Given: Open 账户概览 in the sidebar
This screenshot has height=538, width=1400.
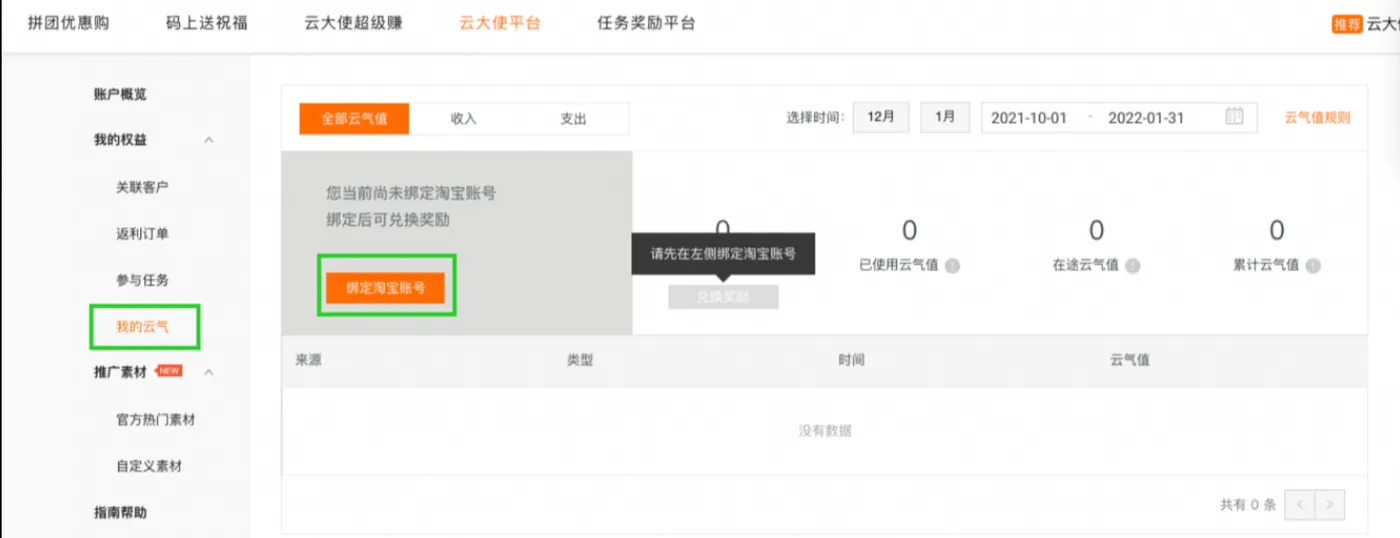Looking at the screenshot, I should 120,94.
